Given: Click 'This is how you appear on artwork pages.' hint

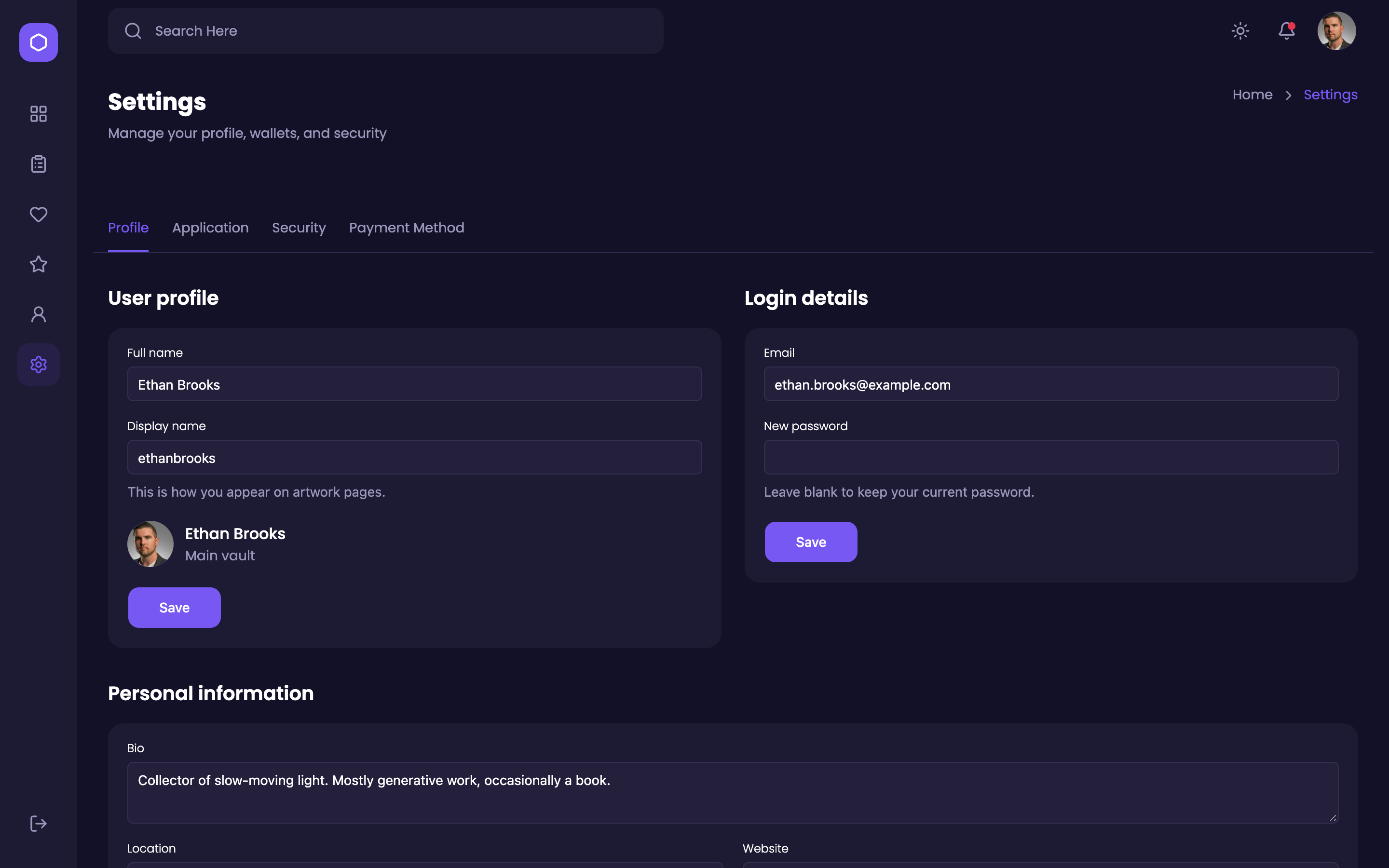Looking at the screenshot, I should 256,492.
